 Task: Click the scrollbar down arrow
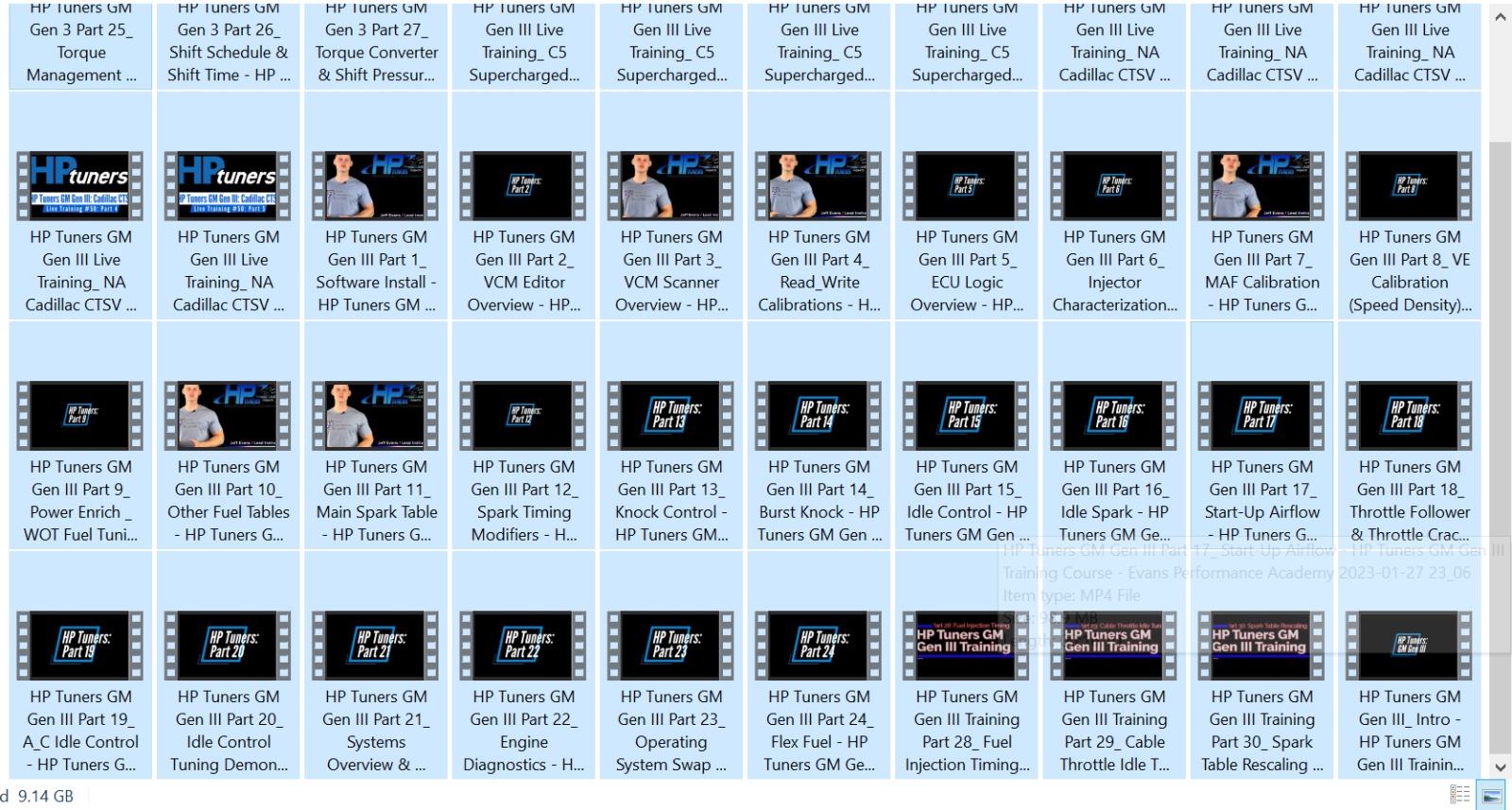(x=1501, y=767)
